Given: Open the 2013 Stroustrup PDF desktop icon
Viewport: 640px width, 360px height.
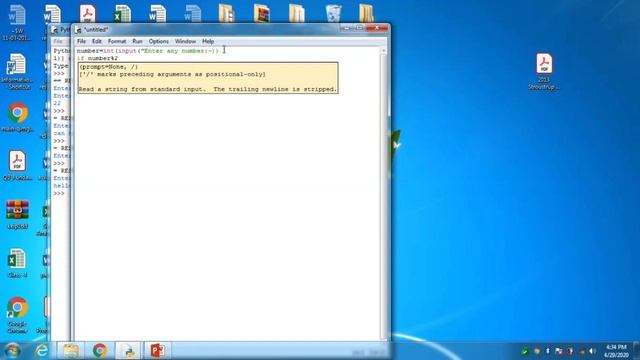Looking at the screenshot, I should point(544,71).
